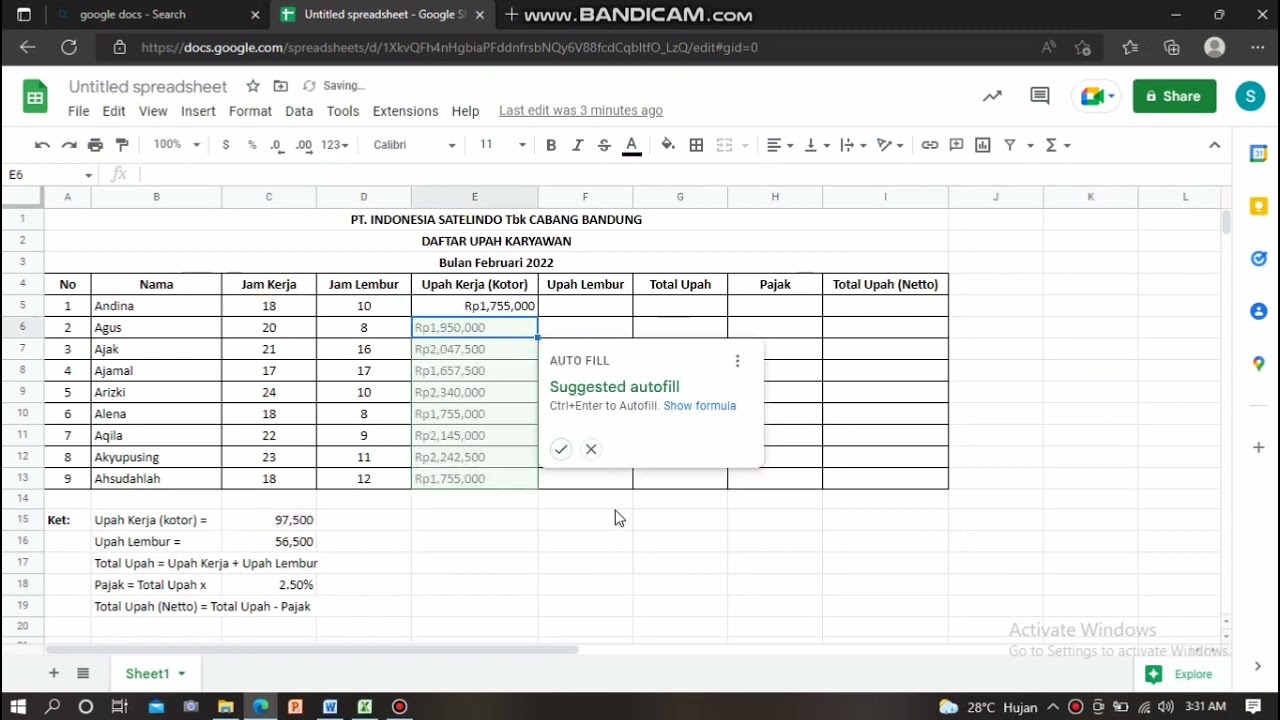Open the Data menu
This screenshot has width=1280, height=720.
click(x=299, y=111)
